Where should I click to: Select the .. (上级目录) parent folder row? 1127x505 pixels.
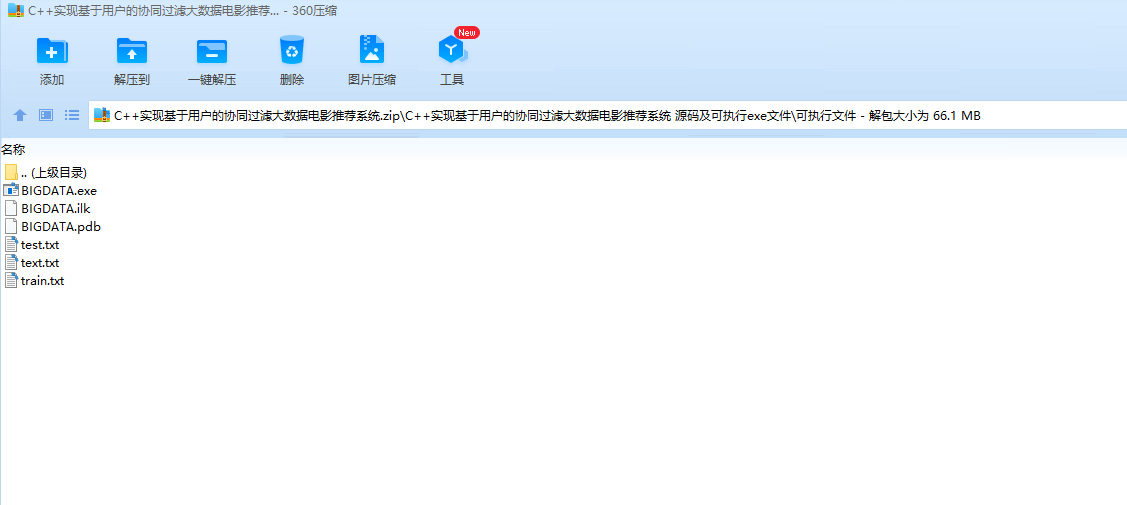pyautogui.click(x=46, y=172)
